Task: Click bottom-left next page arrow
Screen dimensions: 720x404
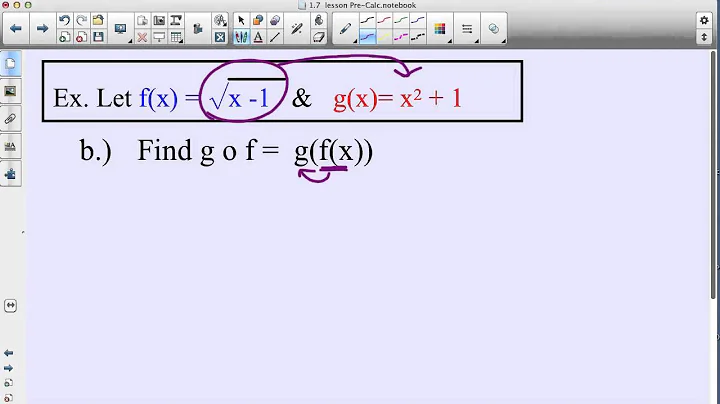Action: point(8,368)
